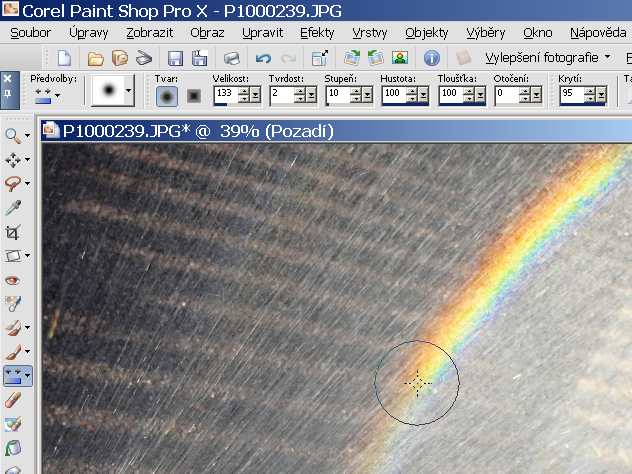
Task: Expand the Paint Brush tool flyout
Action: tap(27, 351)
